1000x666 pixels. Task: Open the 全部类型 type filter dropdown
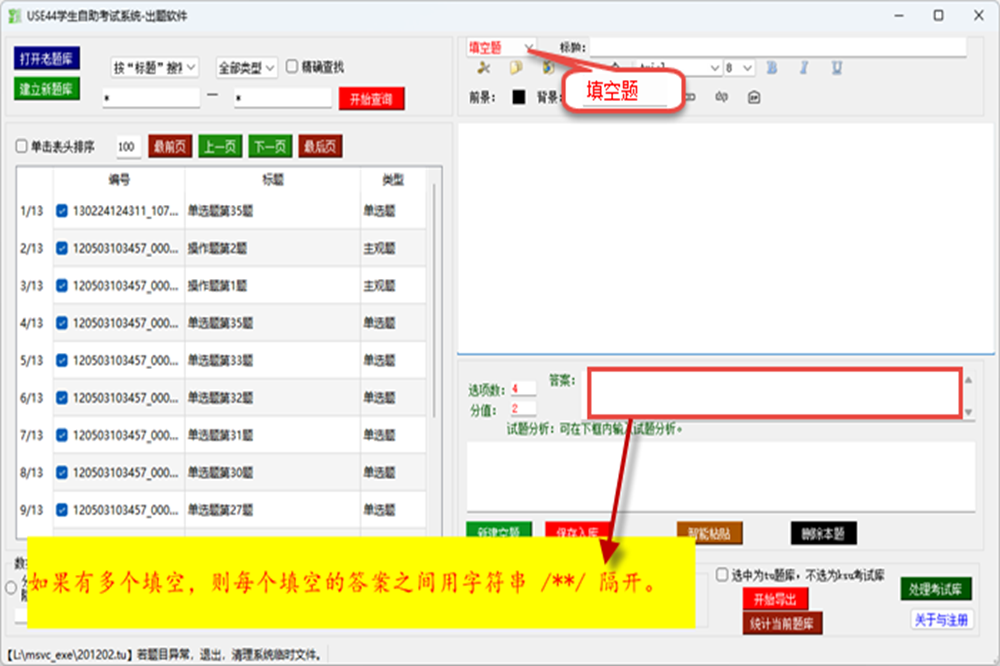pos(246,67)
